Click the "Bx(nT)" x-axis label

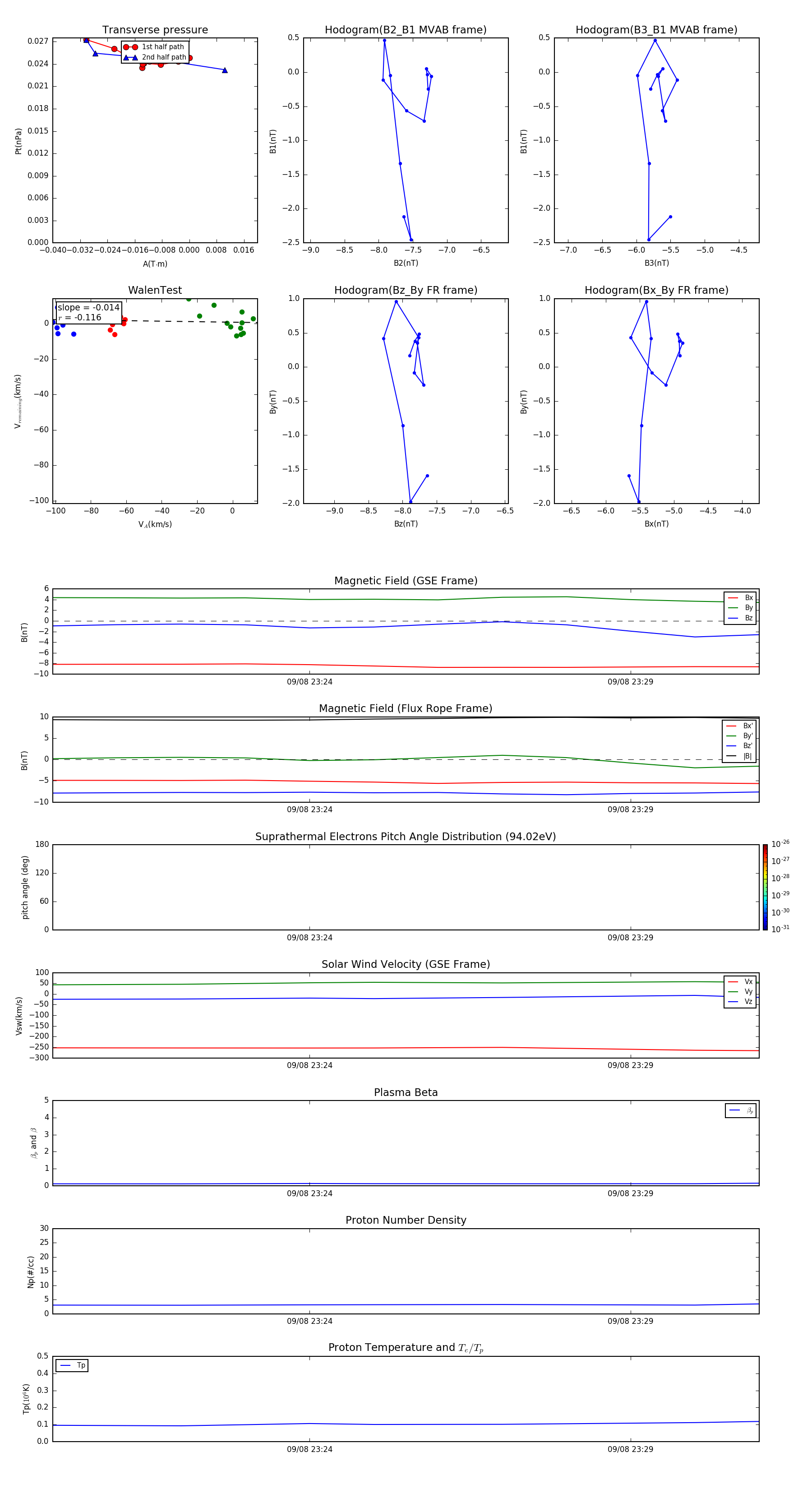tap(656, 524)
